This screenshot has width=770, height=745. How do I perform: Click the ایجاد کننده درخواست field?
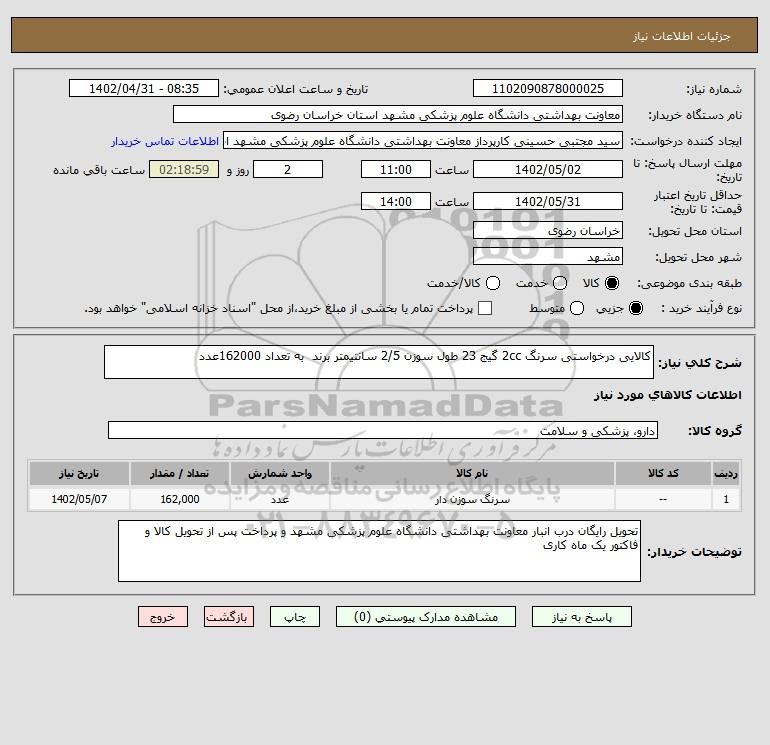click(x=423, y=140)
